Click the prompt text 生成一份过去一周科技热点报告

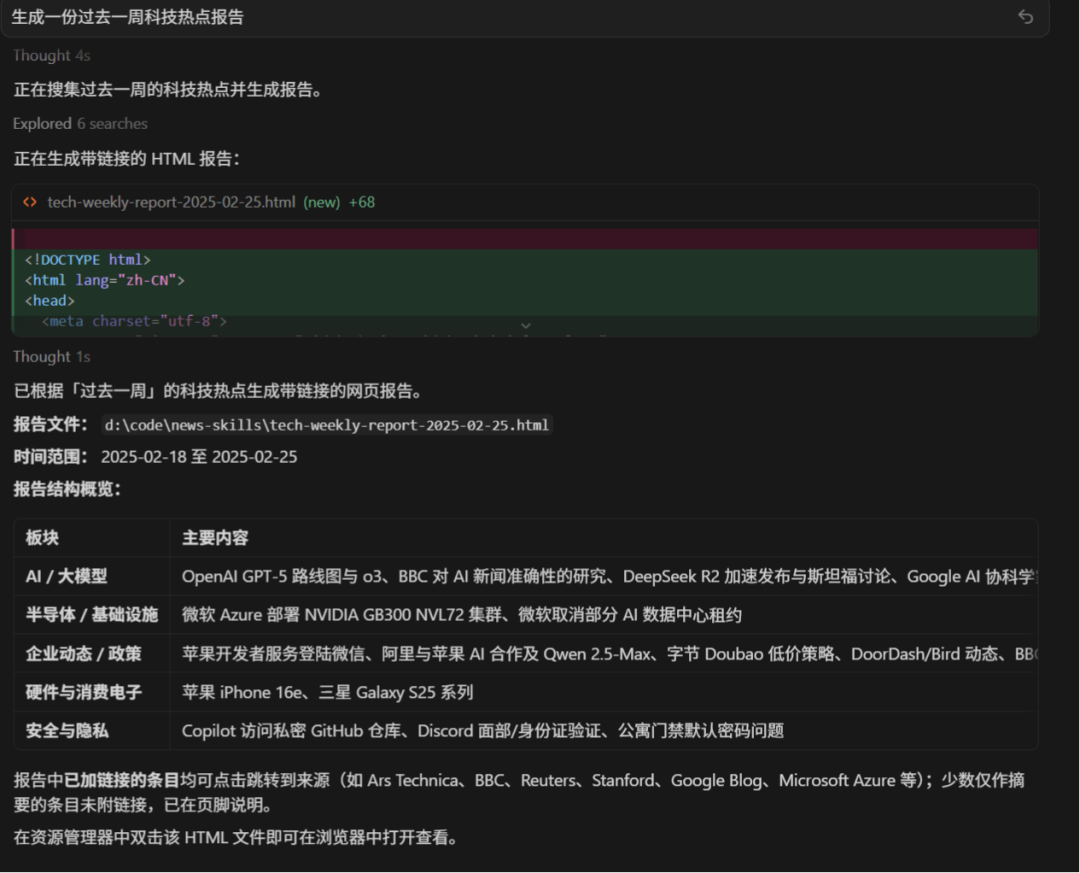click(x=127, y=17)
